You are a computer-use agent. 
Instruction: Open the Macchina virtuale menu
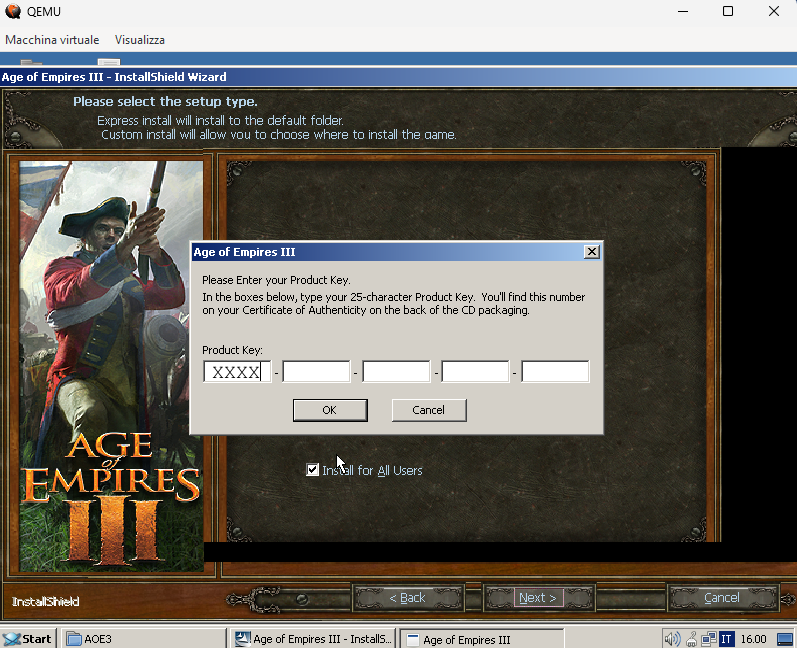pyautogui.click(x=52, y=40)
